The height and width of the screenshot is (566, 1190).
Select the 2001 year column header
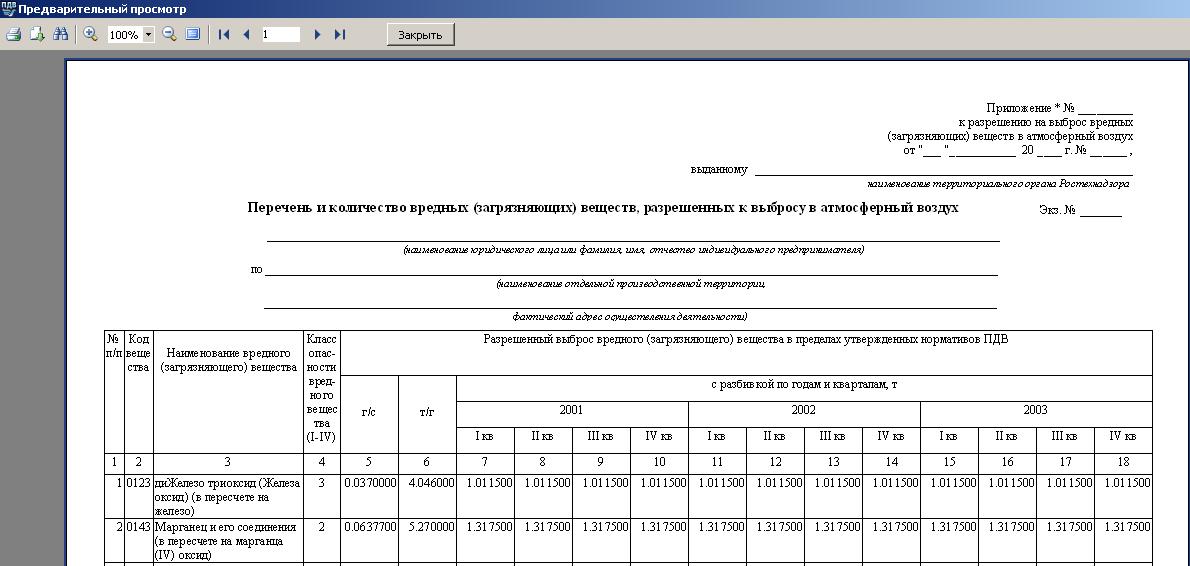(571, 411)
